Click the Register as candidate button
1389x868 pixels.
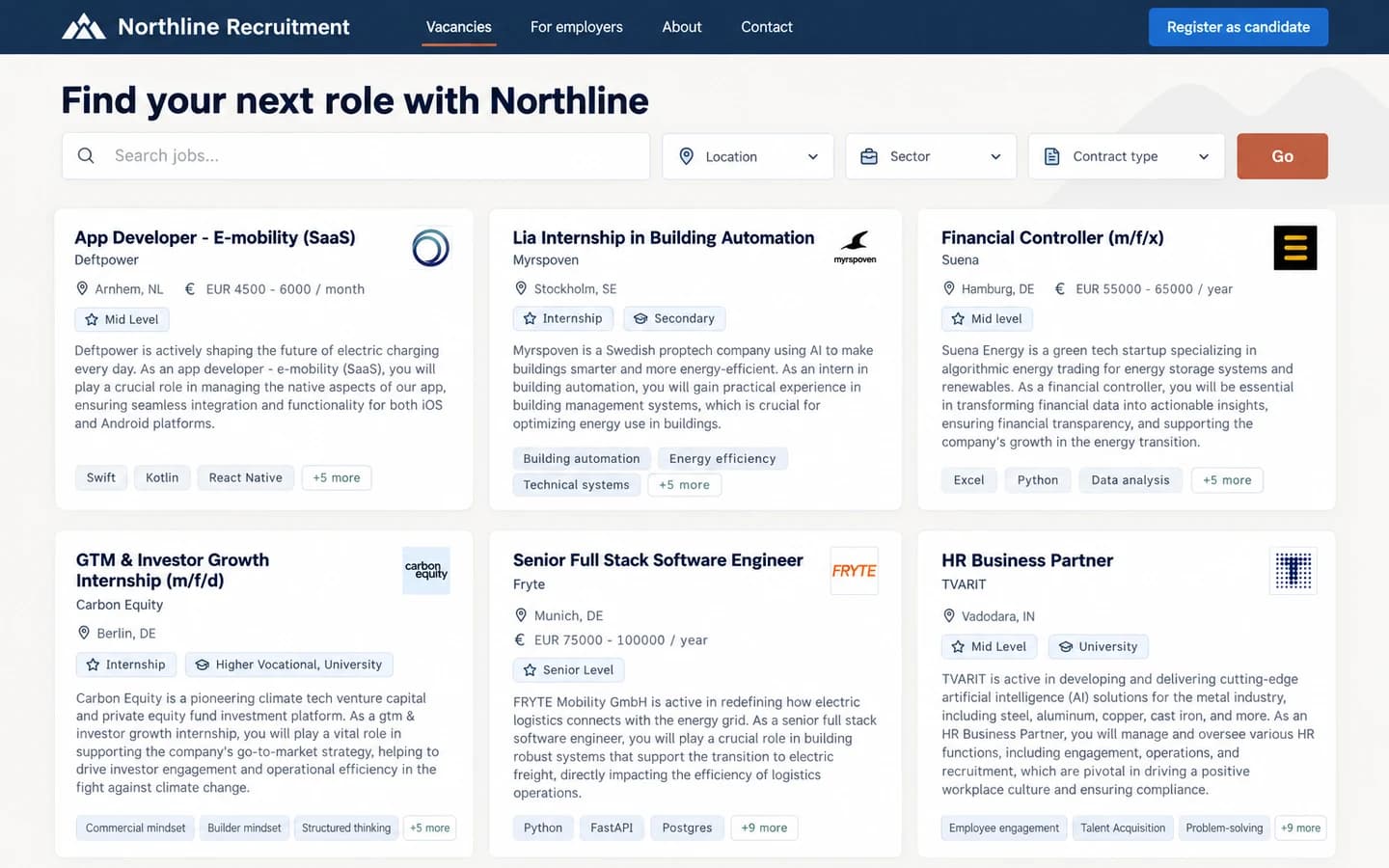click(x=1239, y=27)
